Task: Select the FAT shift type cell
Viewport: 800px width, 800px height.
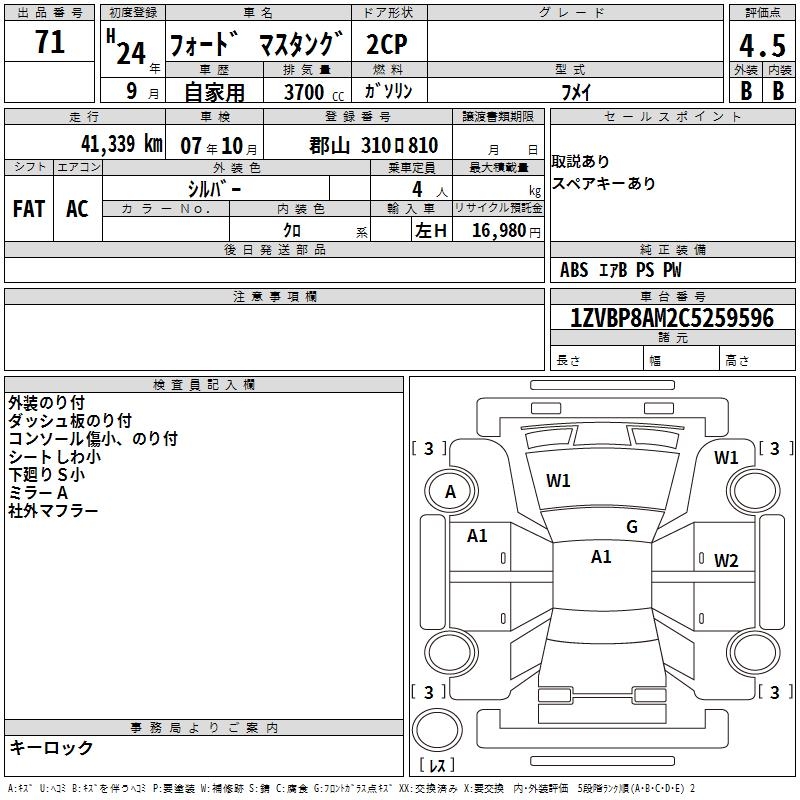Action: coord(29,208)
